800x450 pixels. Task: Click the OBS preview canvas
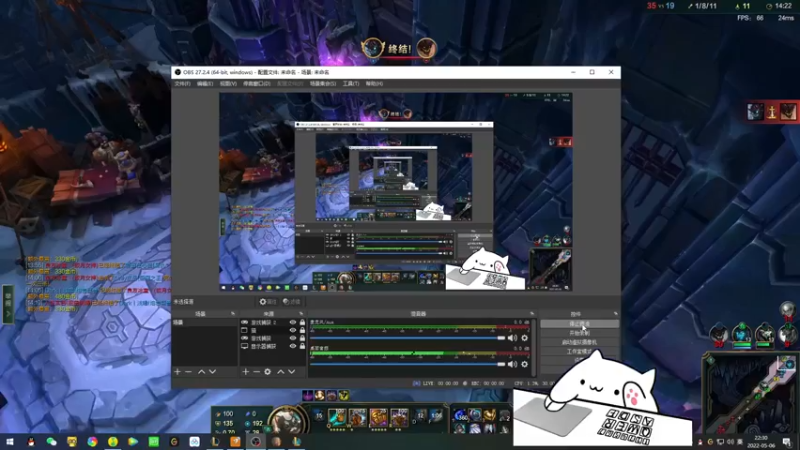396,192
